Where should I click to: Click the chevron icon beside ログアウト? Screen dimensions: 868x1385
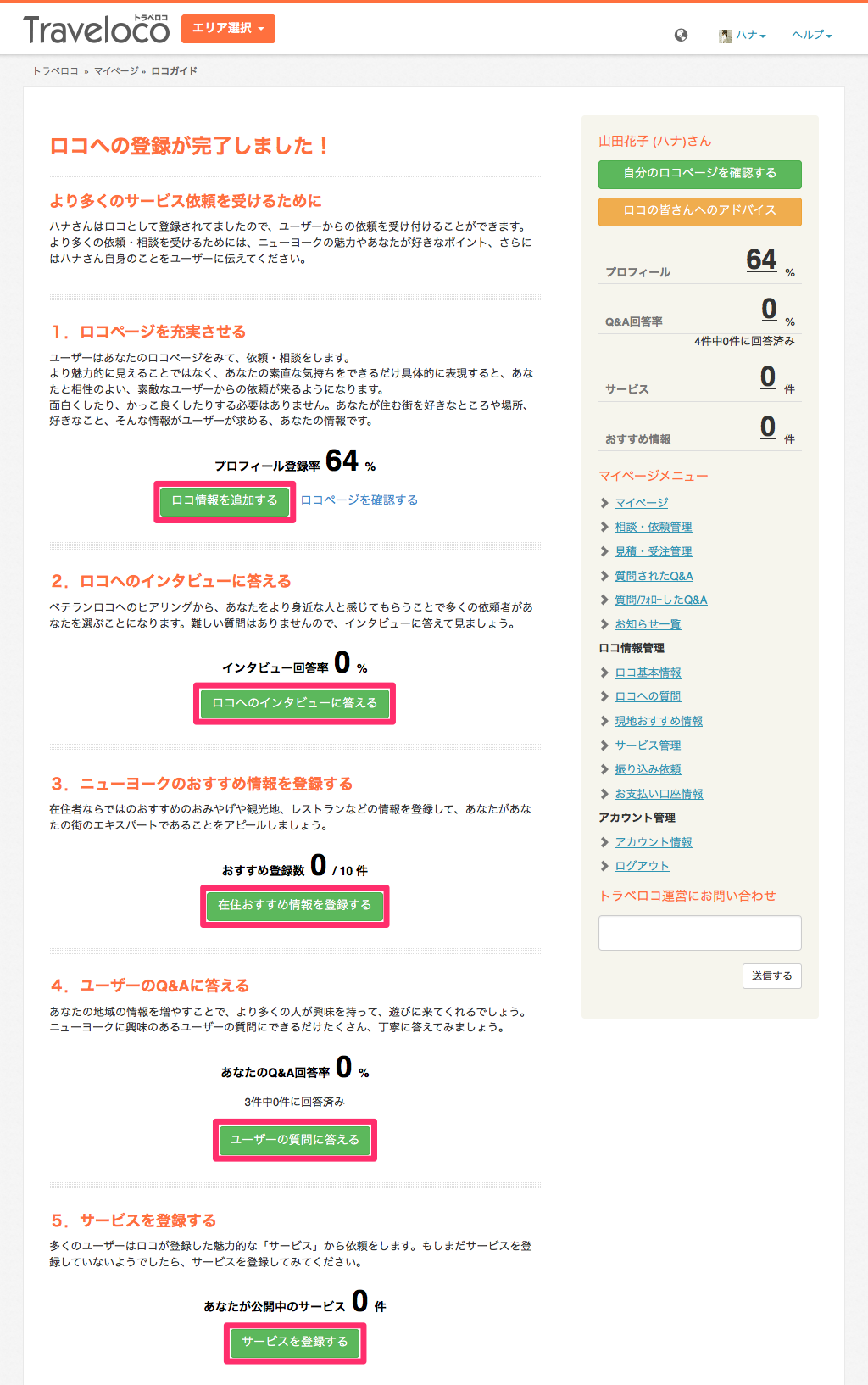click(604, 867)
